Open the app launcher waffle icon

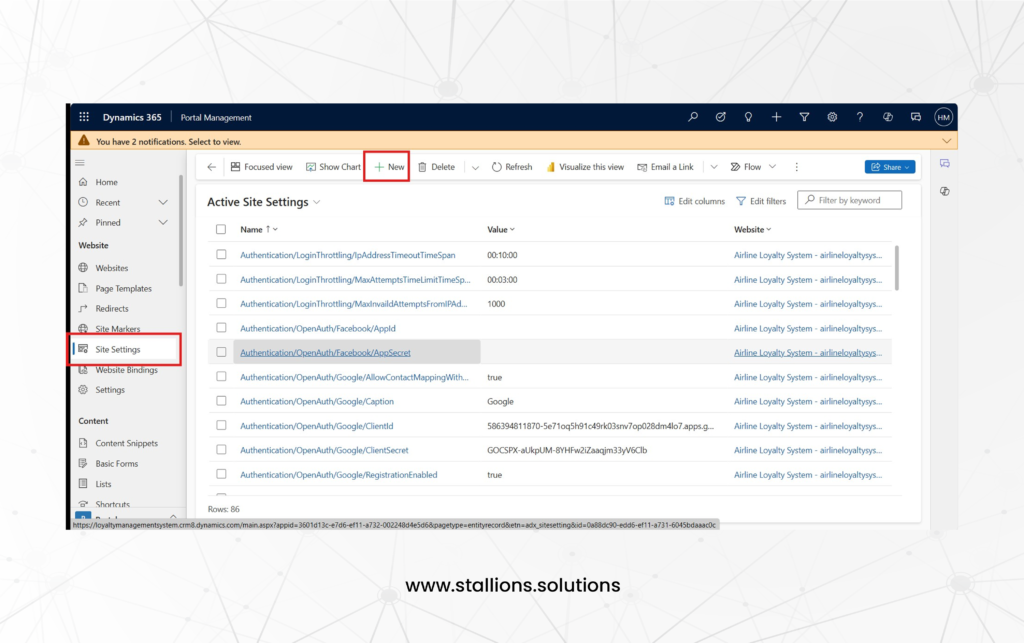coord(84,117)
